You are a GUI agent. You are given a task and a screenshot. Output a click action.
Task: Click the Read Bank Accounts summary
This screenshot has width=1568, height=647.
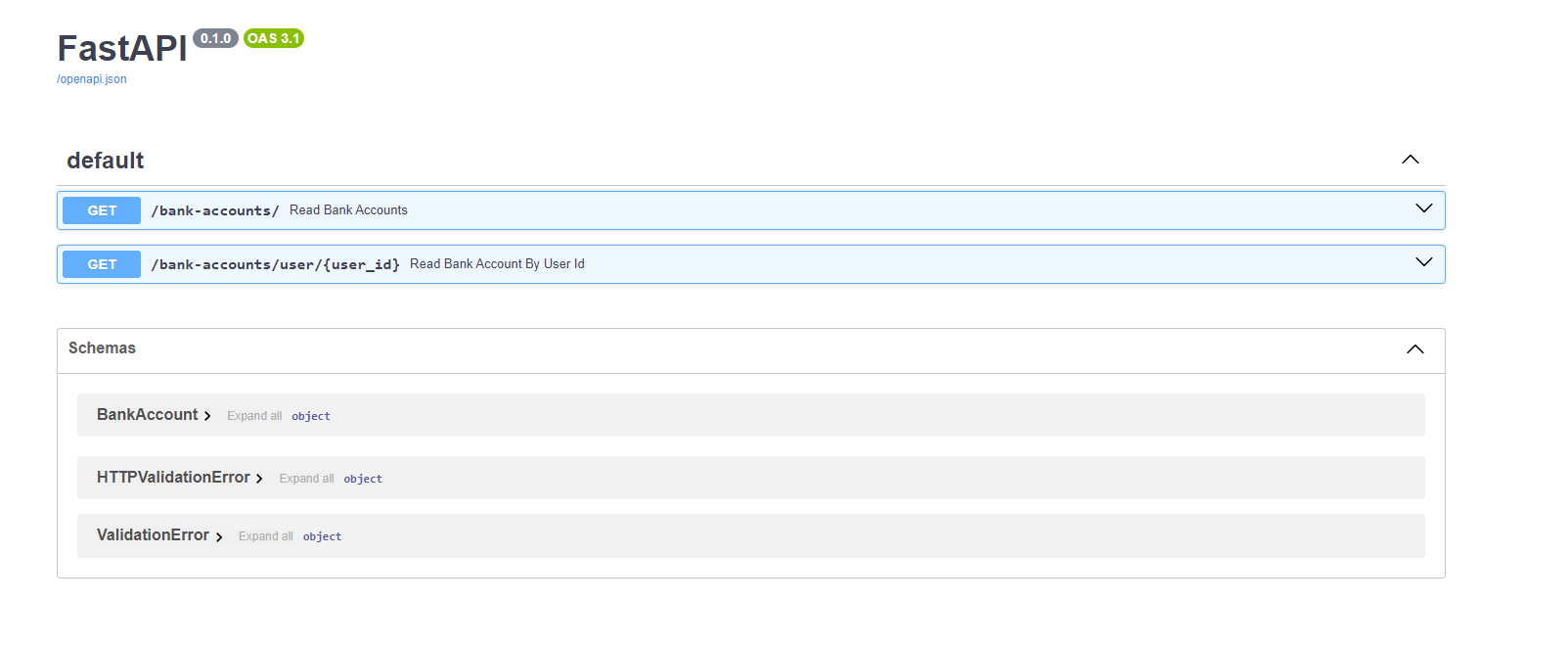[348, 210]
